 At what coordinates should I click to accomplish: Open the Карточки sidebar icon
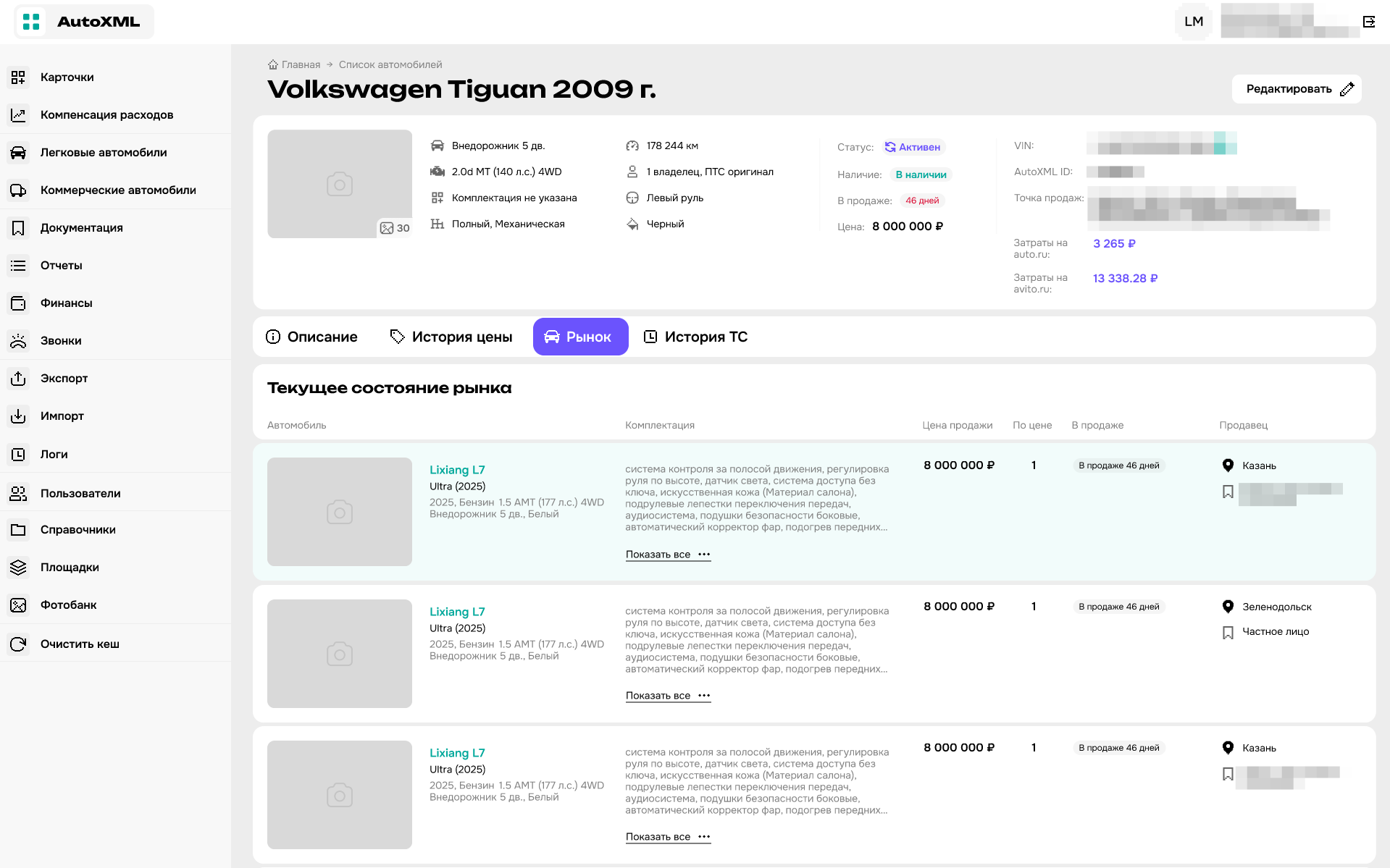(18, 77)
